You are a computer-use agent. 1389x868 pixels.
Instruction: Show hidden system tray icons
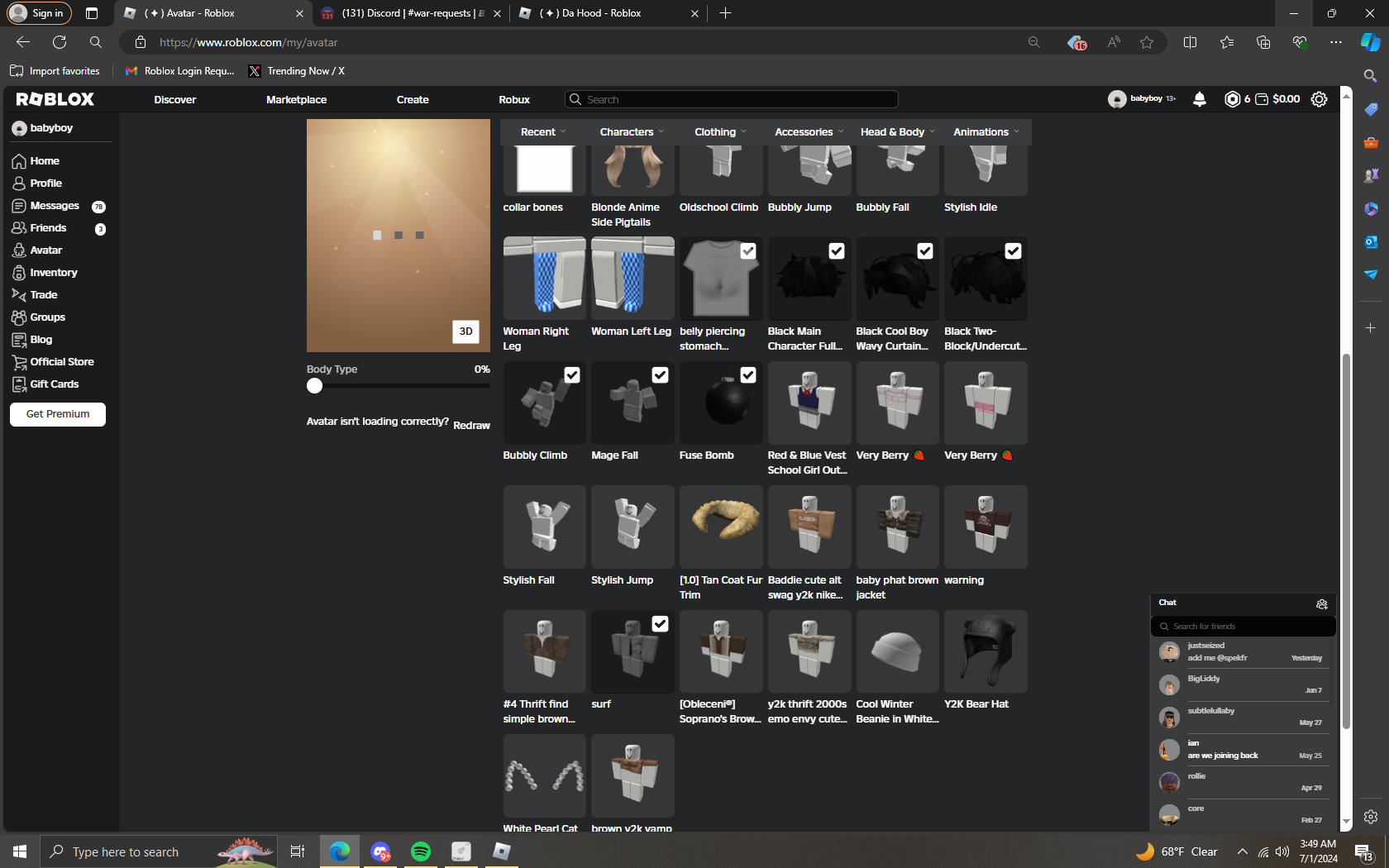point(1242,851)
